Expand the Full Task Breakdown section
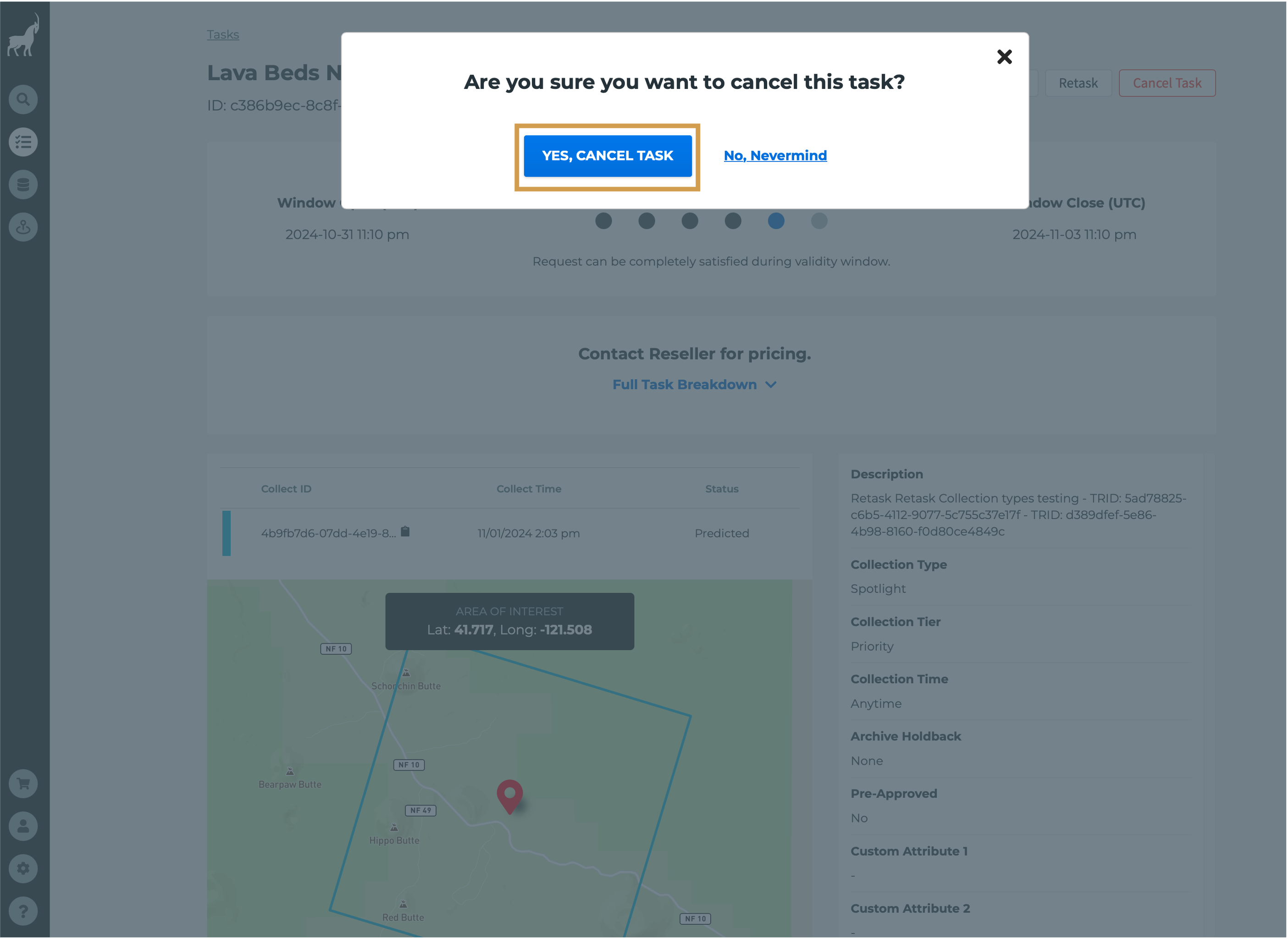Viewport: 1288px width, 939px height. [694, 385]
